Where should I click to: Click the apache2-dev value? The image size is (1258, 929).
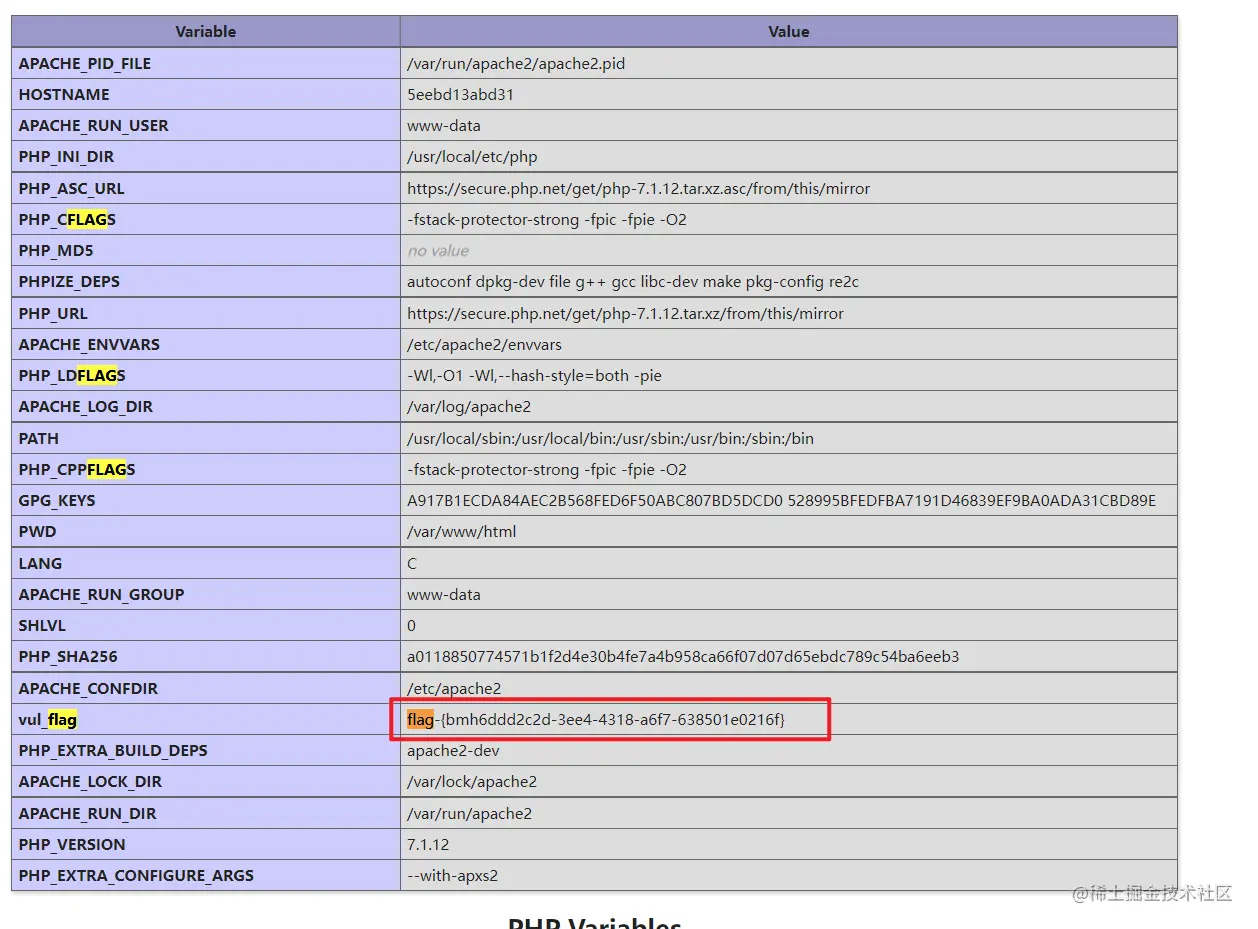(453, 751)
